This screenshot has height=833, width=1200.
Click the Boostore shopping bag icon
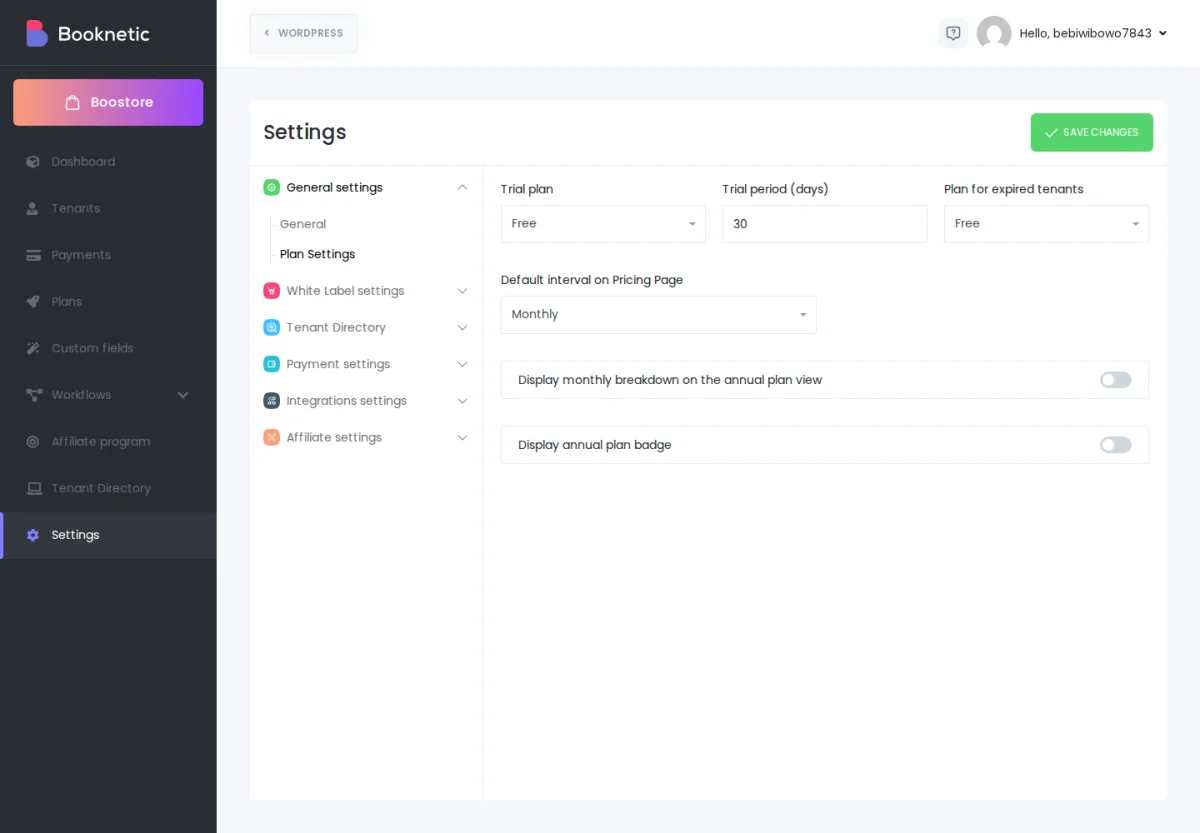coord(72,102)
